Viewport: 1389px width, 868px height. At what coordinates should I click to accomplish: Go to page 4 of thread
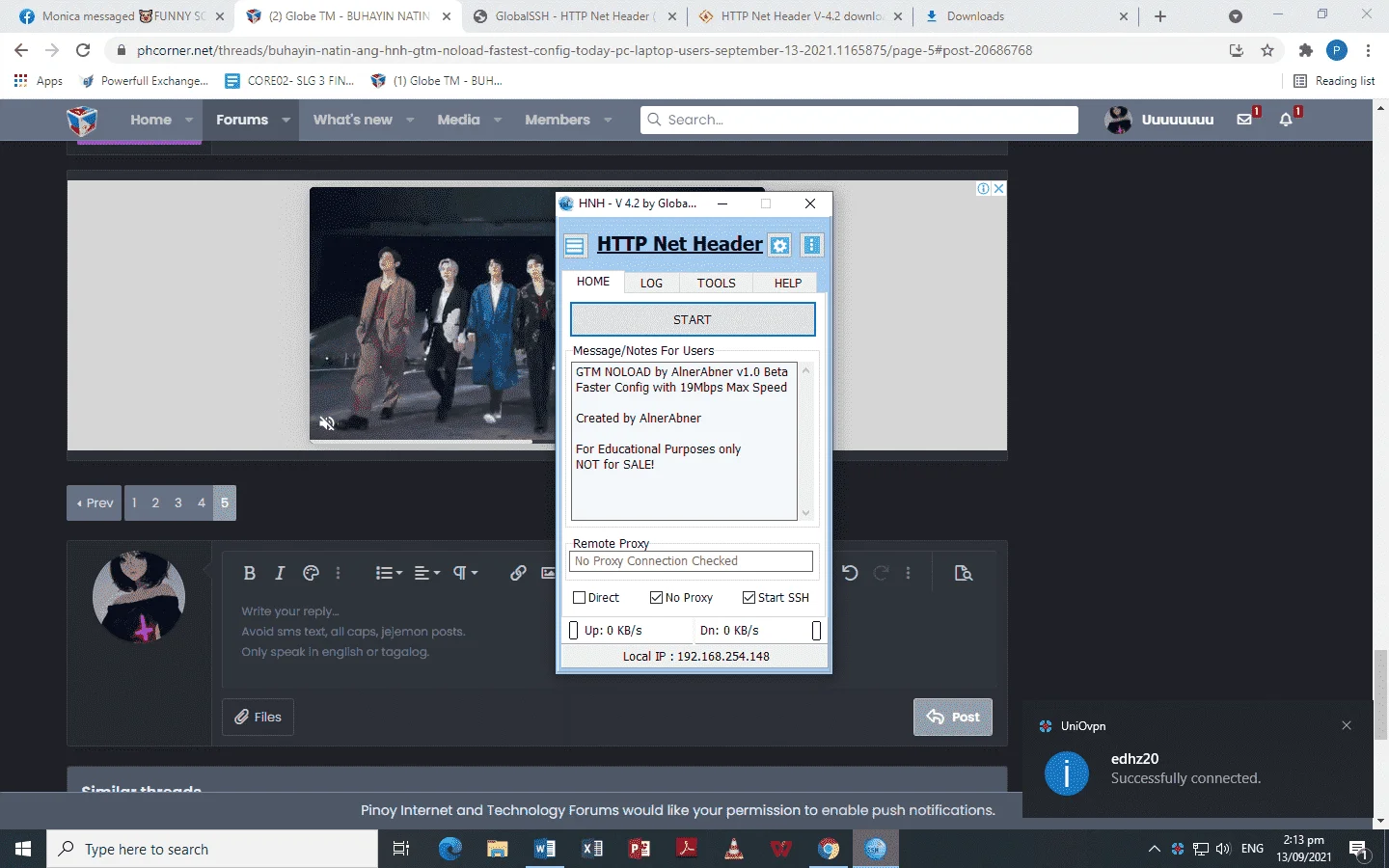202,502
